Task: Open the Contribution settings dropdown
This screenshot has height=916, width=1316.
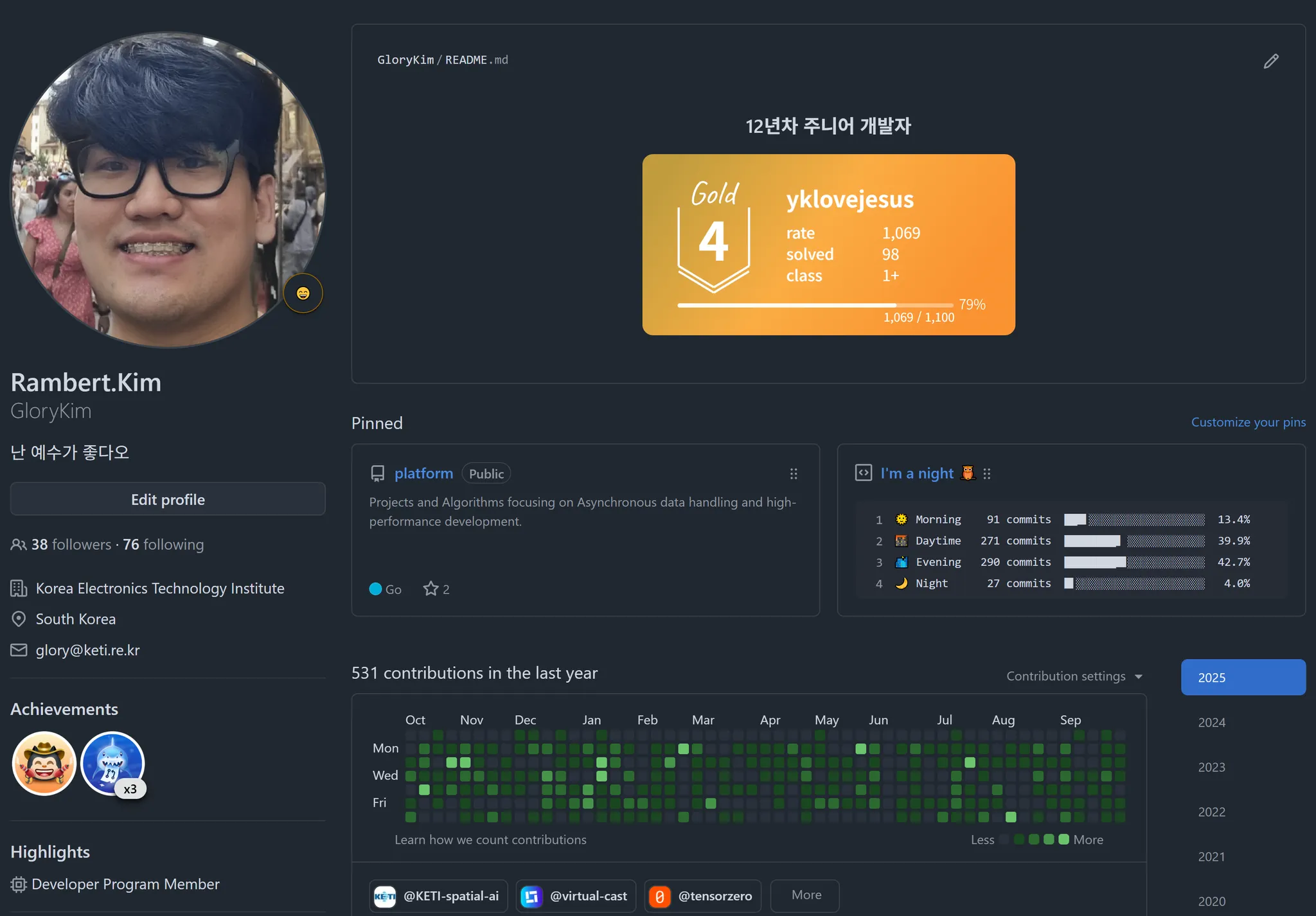Action: (x=1074, y=676)
